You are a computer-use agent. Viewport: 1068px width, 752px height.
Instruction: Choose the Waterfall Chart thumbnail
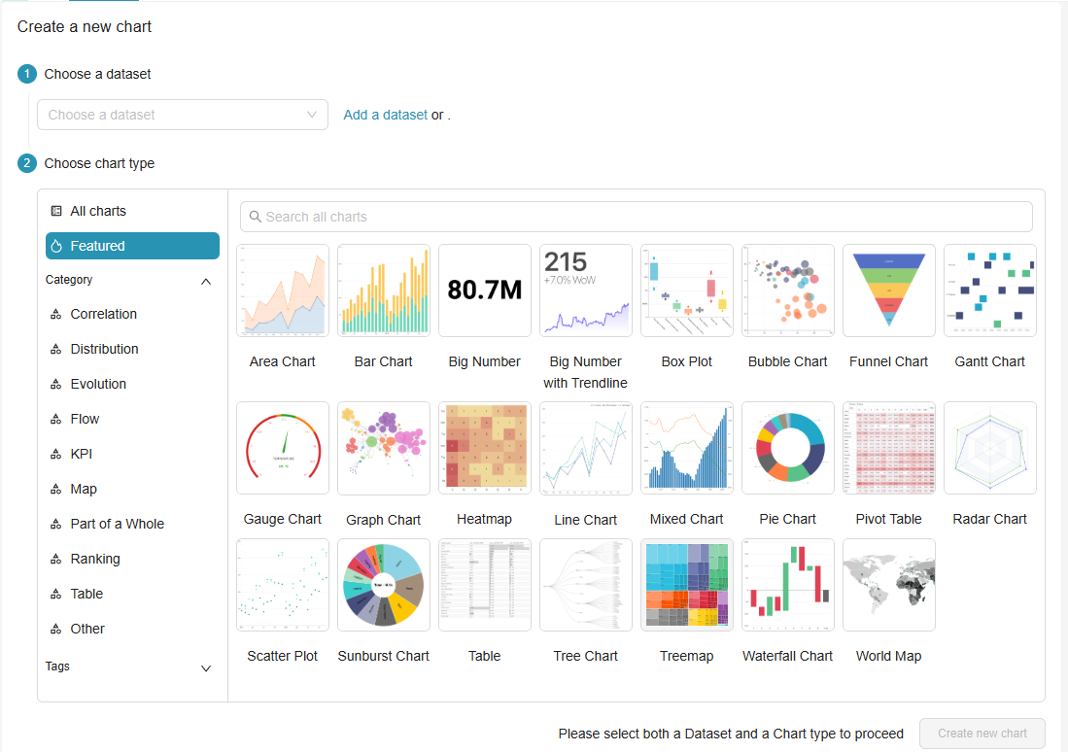click(x=788, y=585)
